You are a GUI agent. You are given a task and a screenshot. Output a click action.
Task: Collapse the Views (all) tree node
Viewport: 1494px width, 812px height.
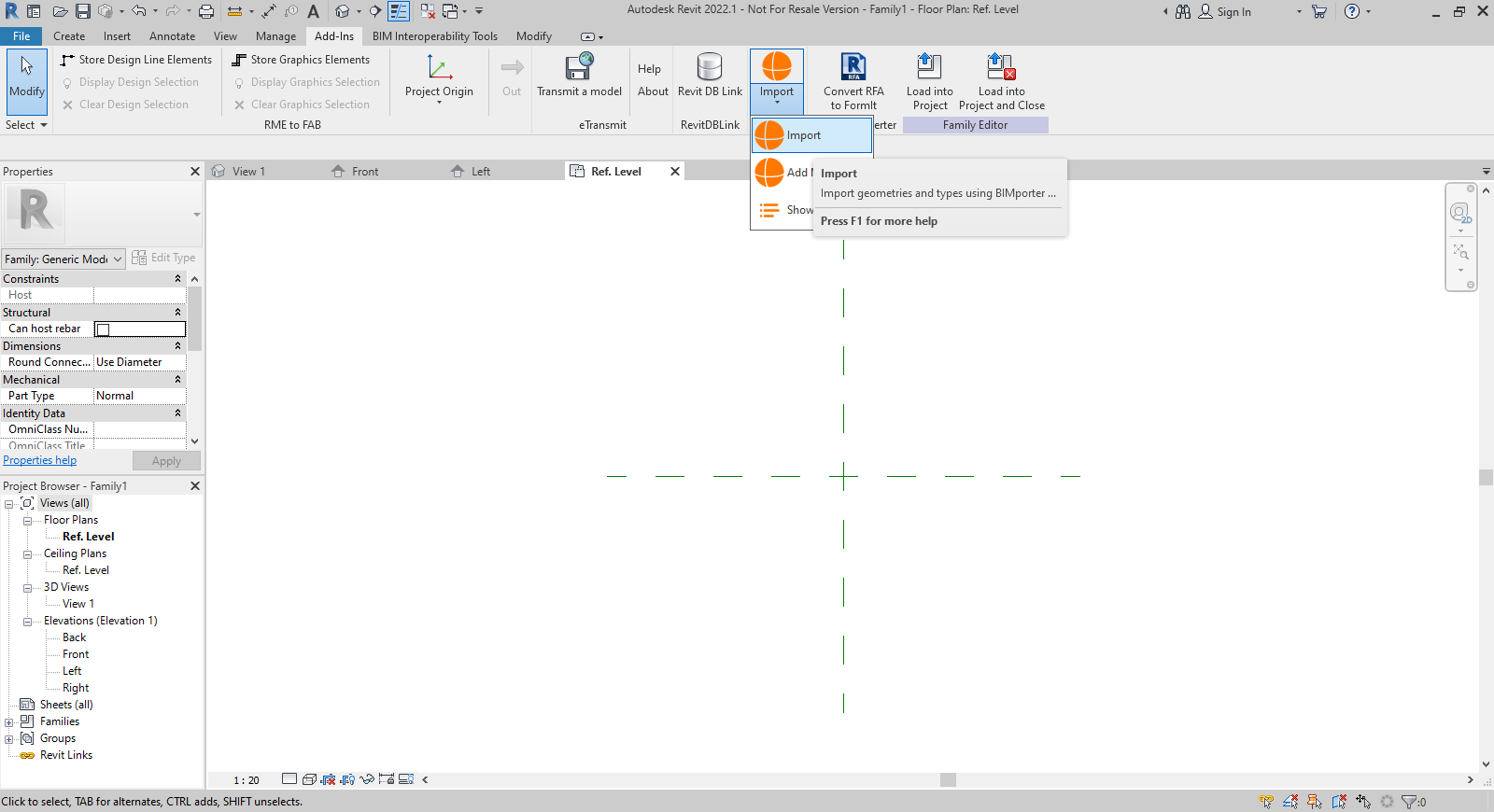(x=9, y=504)
